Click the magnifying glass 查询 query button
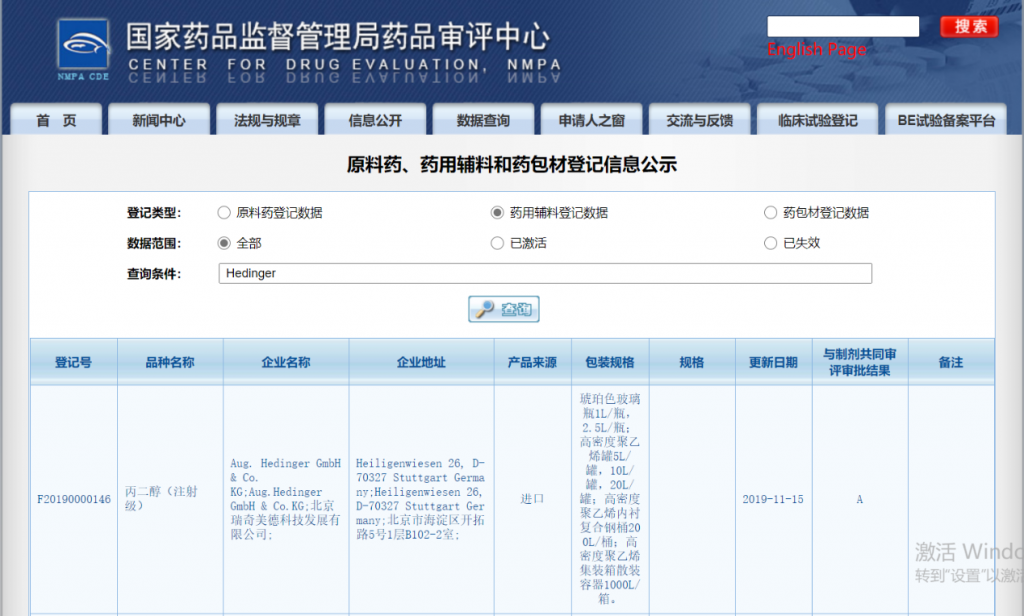Image resolution: width=1024 pixels, height=616 pixels. point(503,309)
